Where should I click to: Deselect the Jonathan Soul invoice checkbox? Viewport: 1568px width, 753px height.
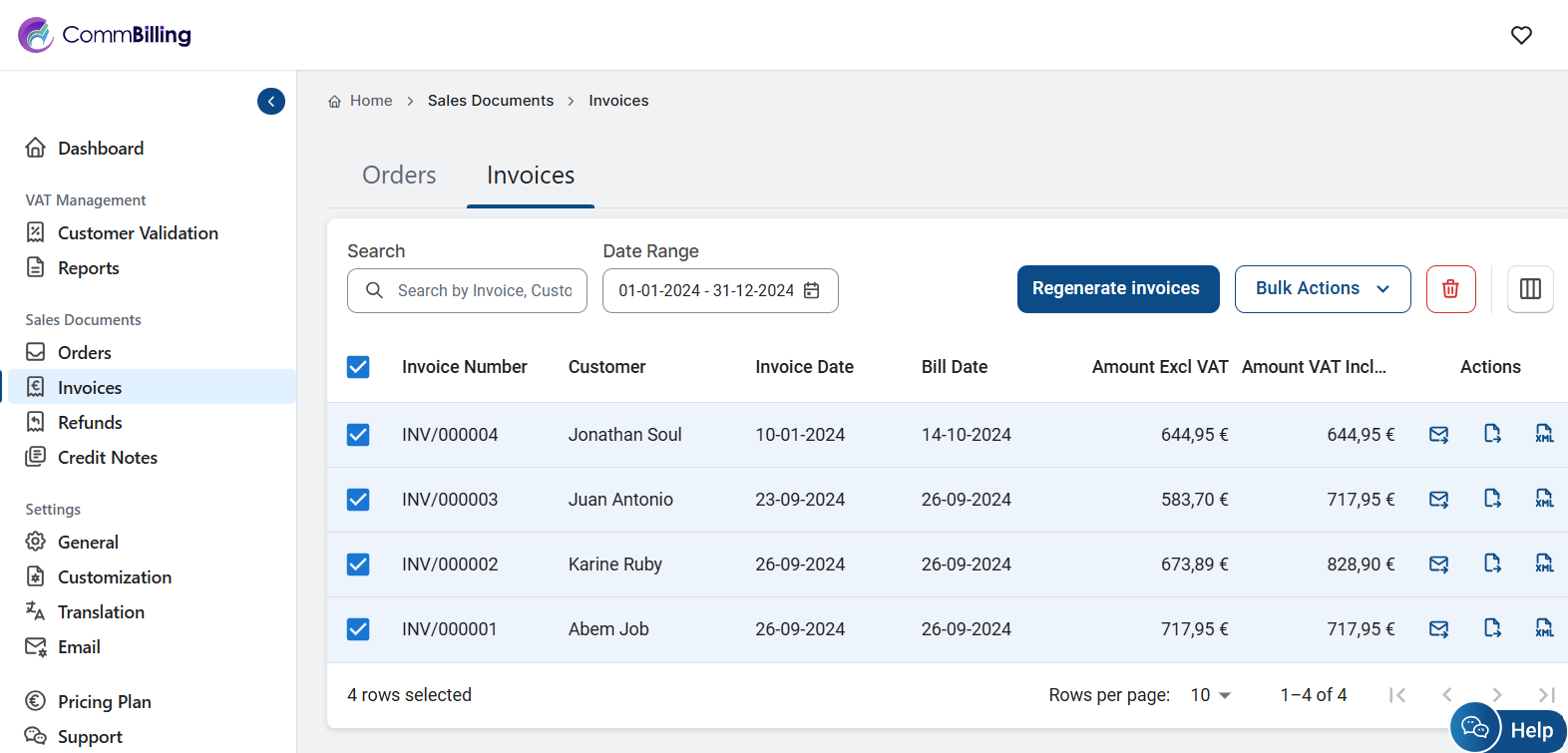(358, 435)
